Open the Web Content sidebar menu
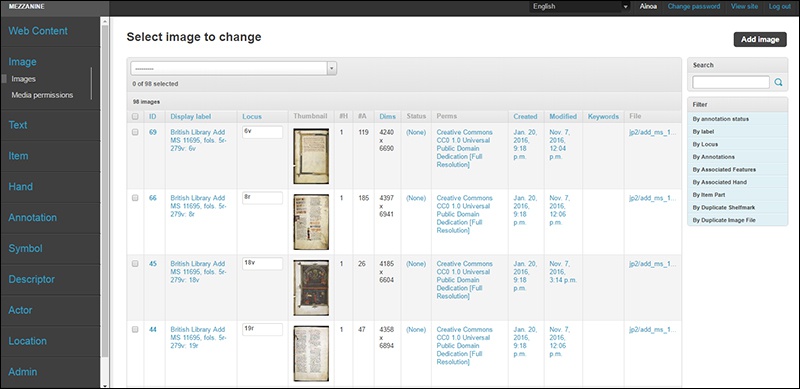This screenshot has height=389, width=800. pos(38,31)
